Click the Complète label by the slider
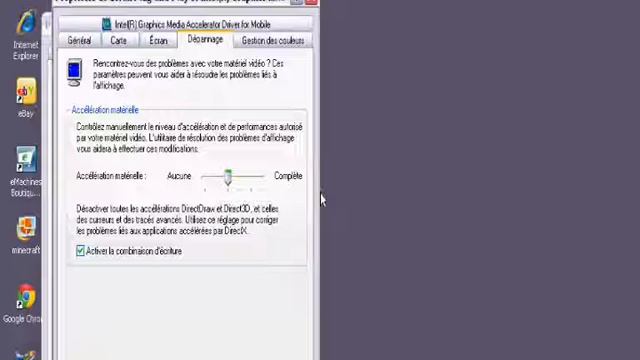The width and height of the screenshot is (640, 360). 288,176
